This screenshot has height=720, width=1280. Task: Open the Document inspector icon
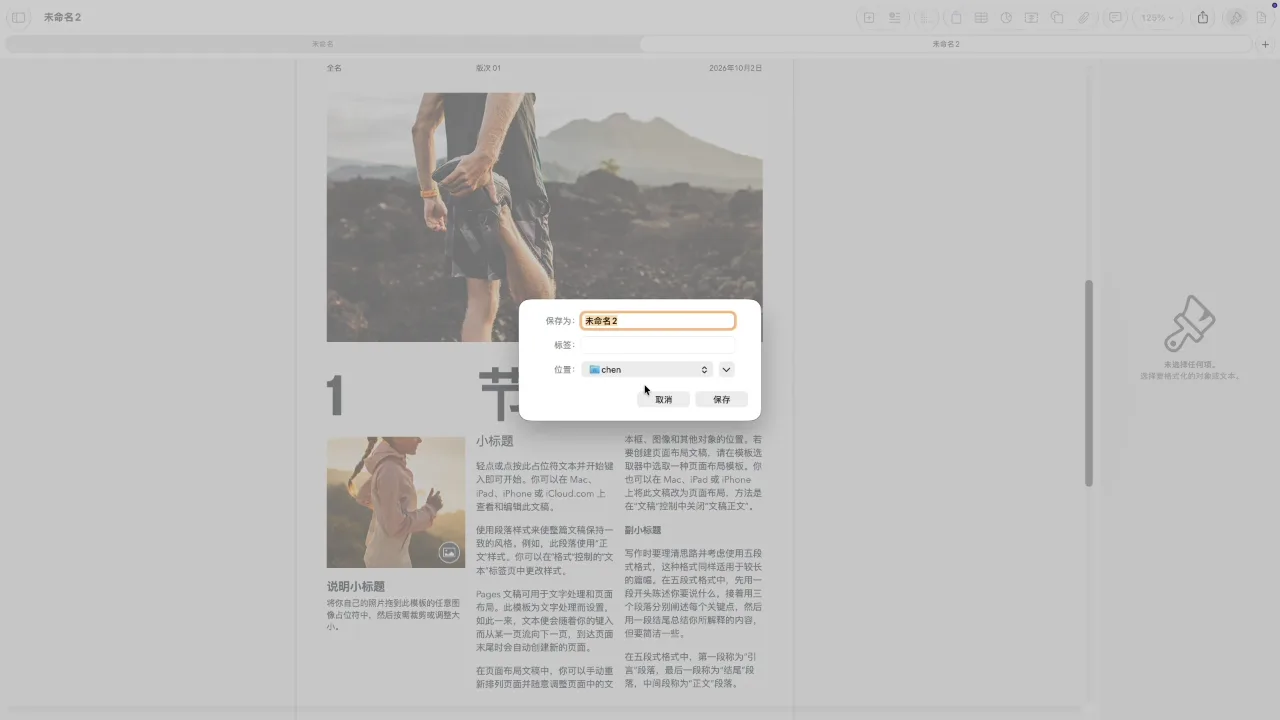point(1261,18)
